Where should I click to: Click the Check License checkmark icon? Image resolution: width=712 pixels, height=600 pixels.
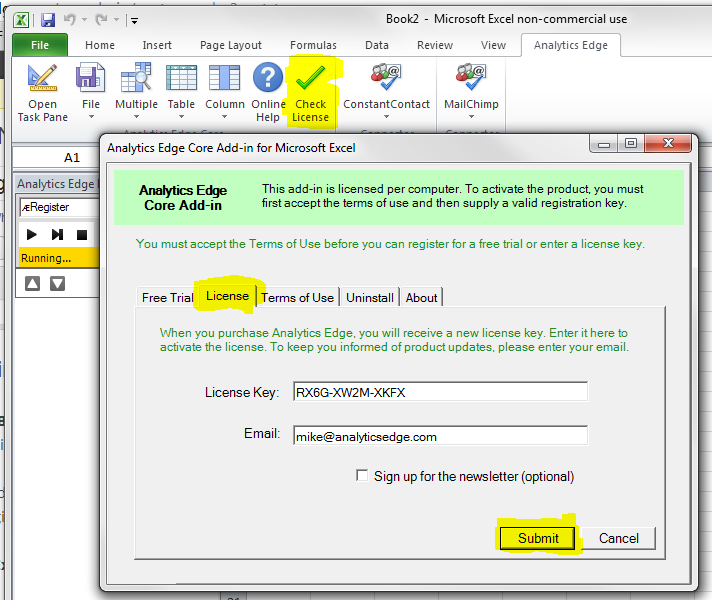click(311, 77)
